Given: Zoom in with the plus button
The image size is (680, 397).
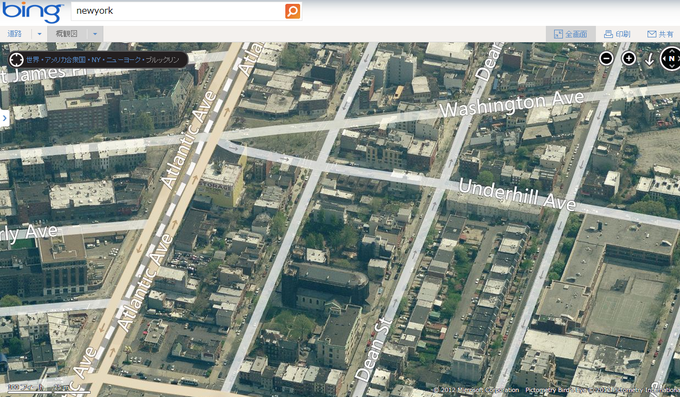Looking at the screenshot, I should click(x=628, y=58).
